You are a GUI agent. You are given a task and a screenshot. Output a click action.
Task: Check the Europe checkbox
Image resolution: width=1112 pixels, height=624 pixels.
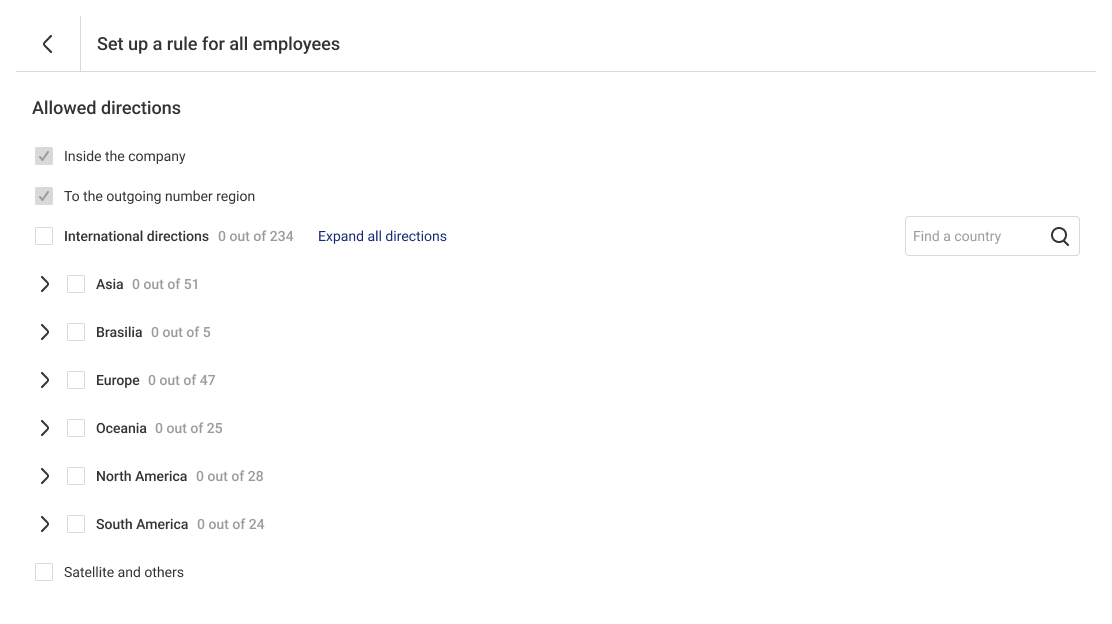pyautogui.click(x=76, y=380)
